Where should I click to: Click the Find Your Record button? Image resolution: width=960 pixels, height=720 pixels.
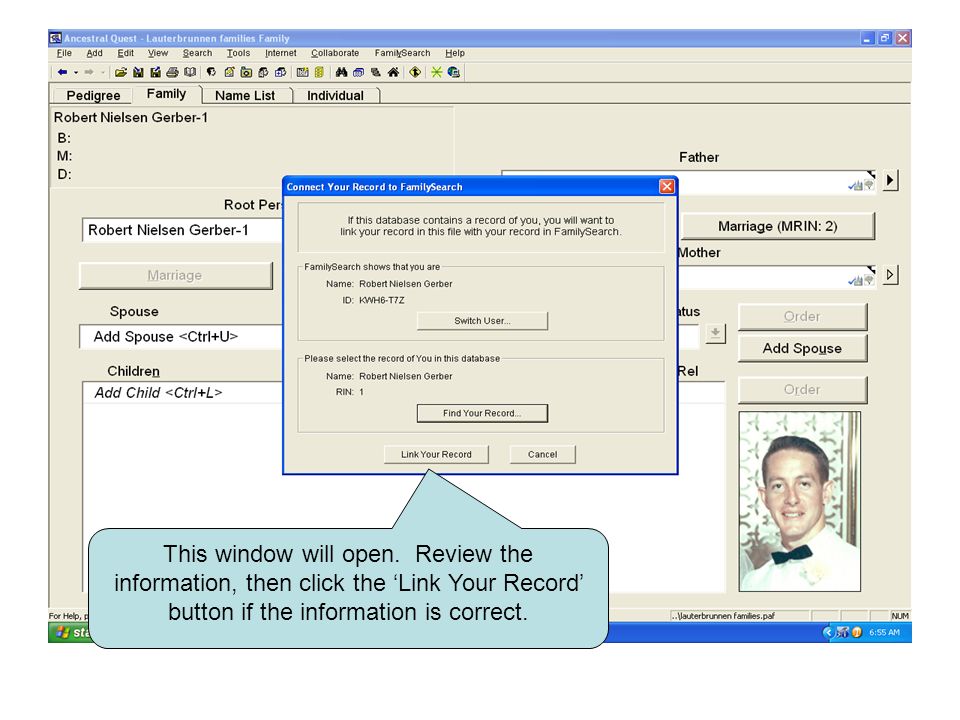482,413
